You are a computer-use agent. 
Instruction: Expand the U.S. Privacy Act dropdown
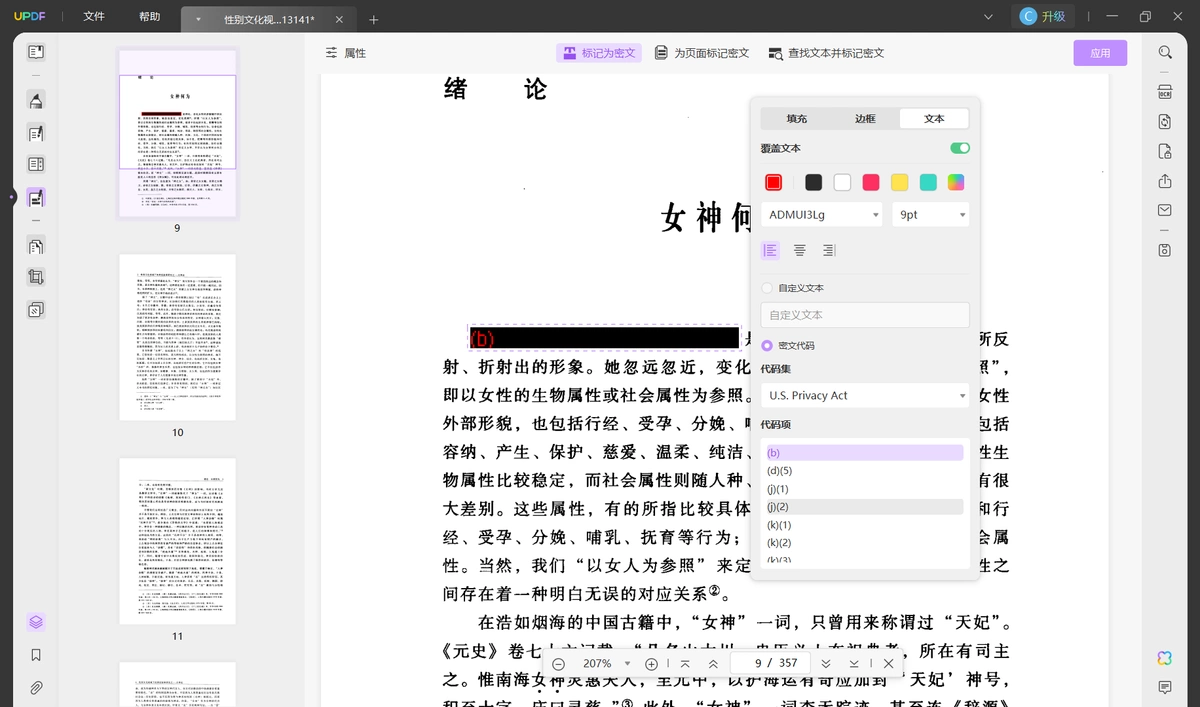865,395
